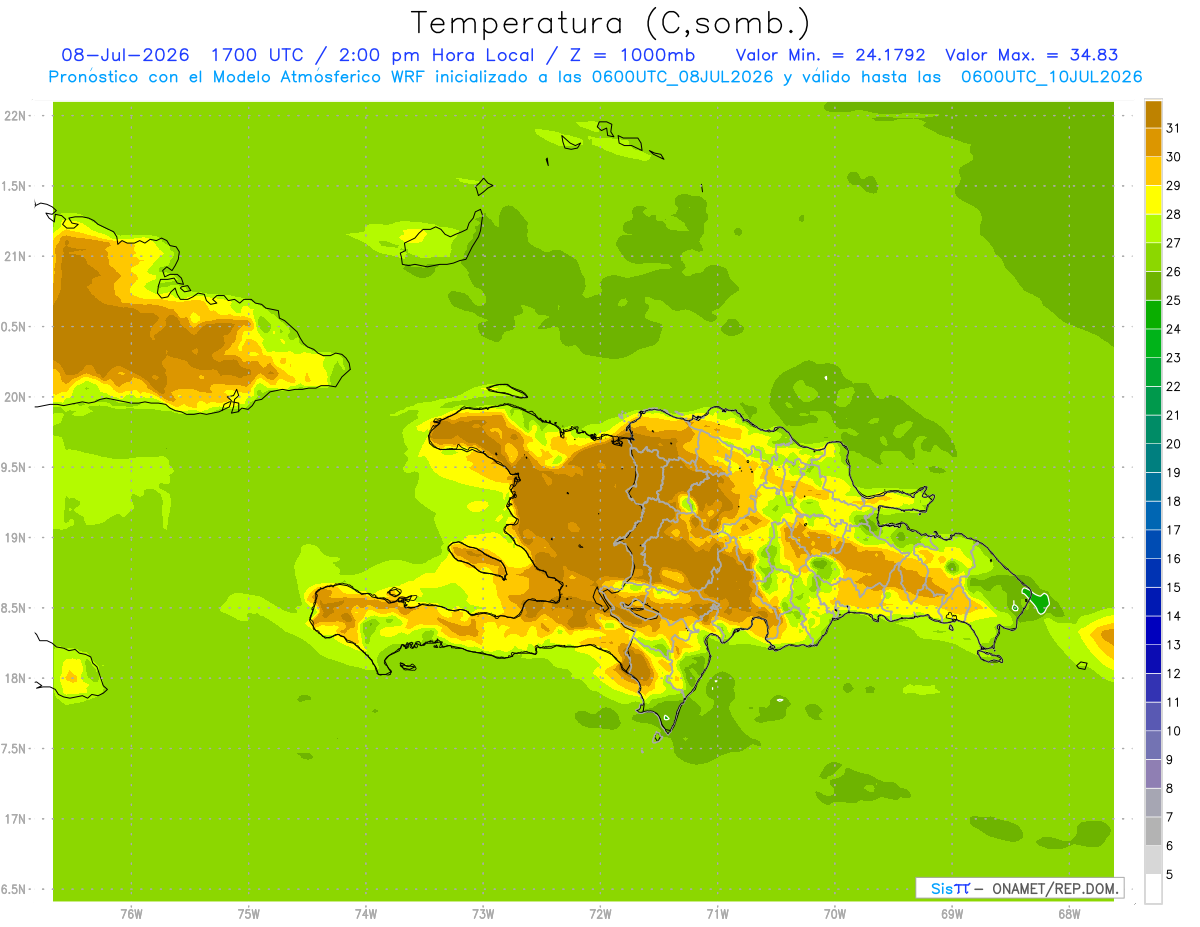Click the dark brown swatch above legend value 31
1200x927 pixels.
click(x=1153, y=113)
